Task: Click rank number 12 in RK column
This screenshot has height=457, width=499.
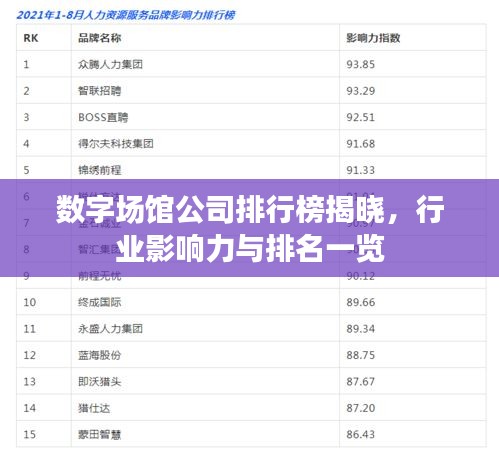Action: 30,355
